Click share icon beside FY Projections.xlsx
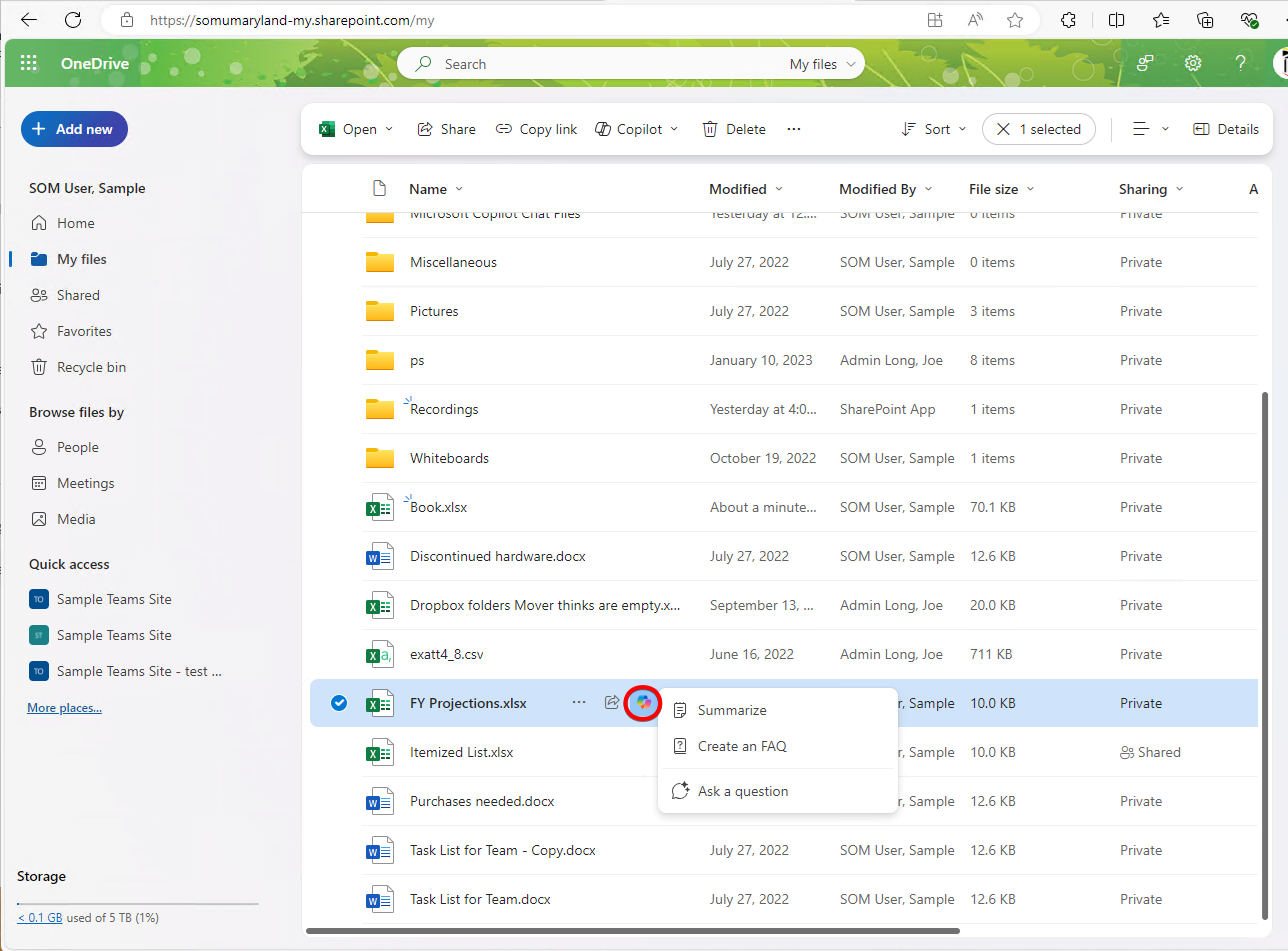Image resolution: width=1288 pixels, height=951 pixels. click(x=611, y=703)
